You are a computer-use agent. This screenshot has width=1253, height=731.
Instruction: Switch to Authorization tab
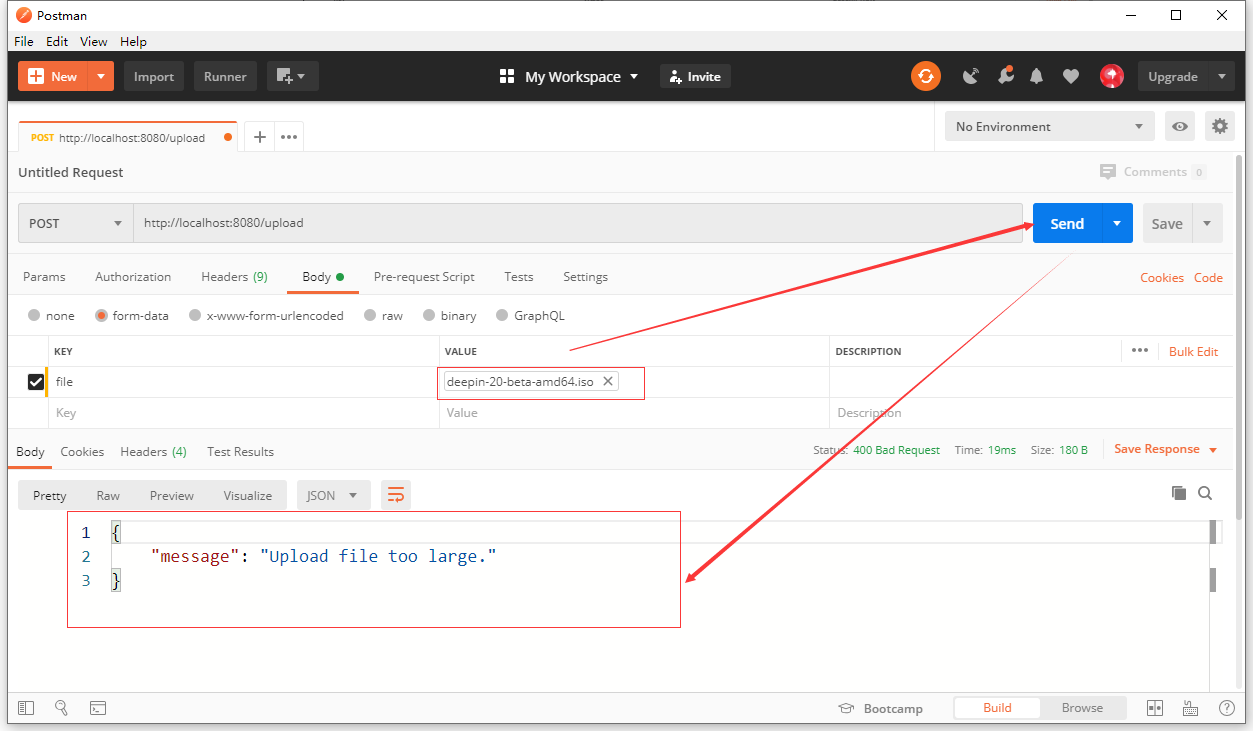pyautogui.click(x=133, y=277)
